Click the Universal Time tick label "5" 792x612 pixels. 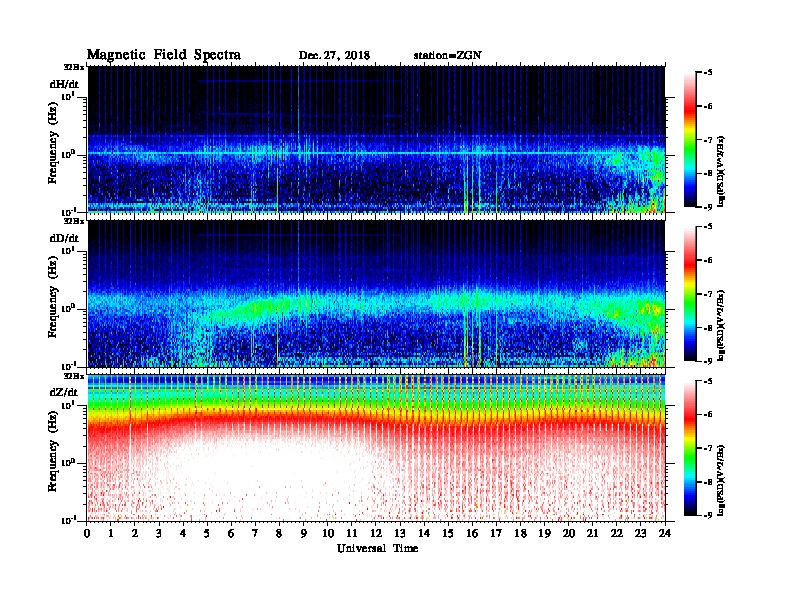(x=208, y=533)
